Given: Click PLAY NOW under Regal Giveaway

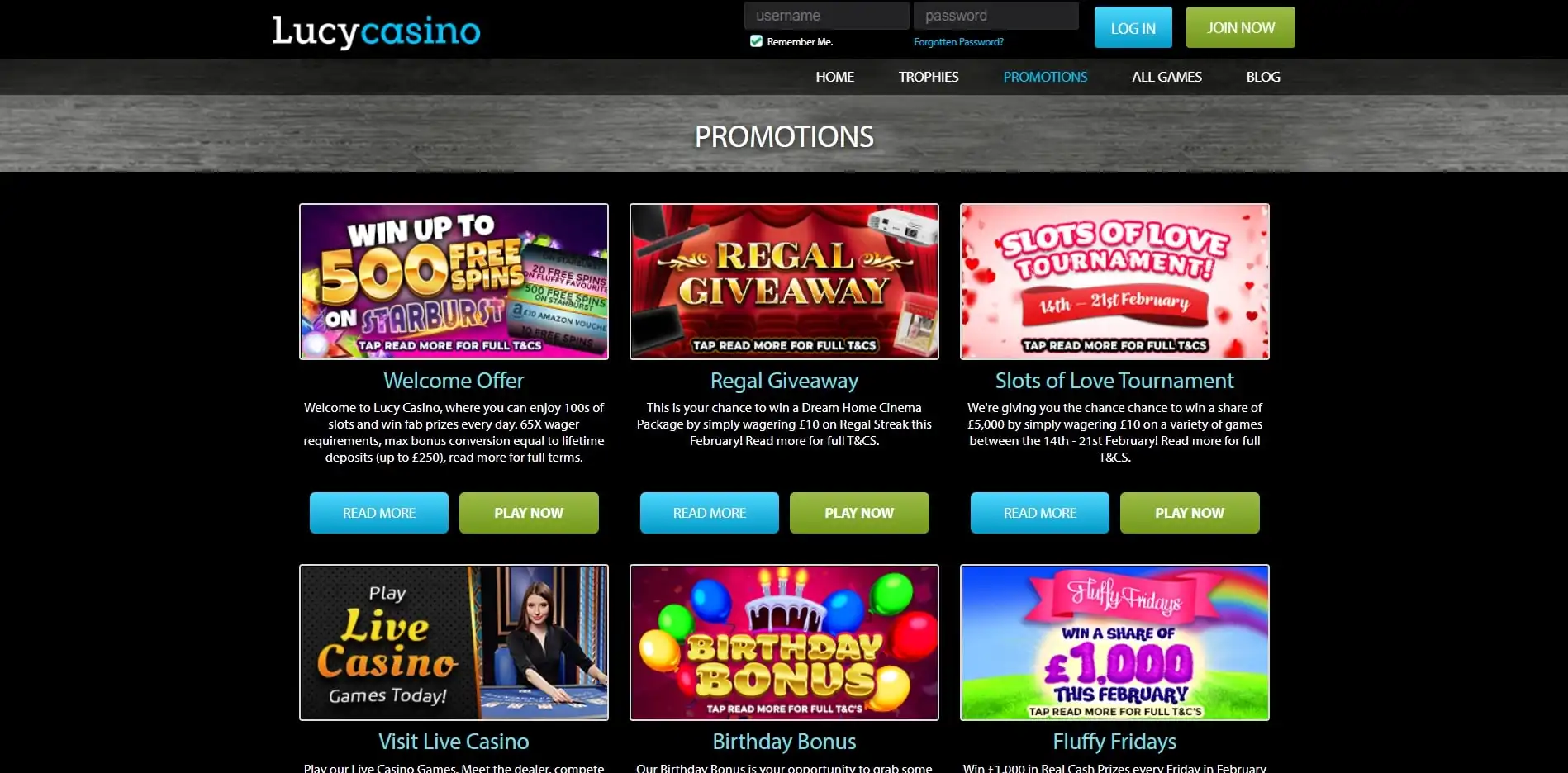Looking at the screenshot, I should pos(859,513).
